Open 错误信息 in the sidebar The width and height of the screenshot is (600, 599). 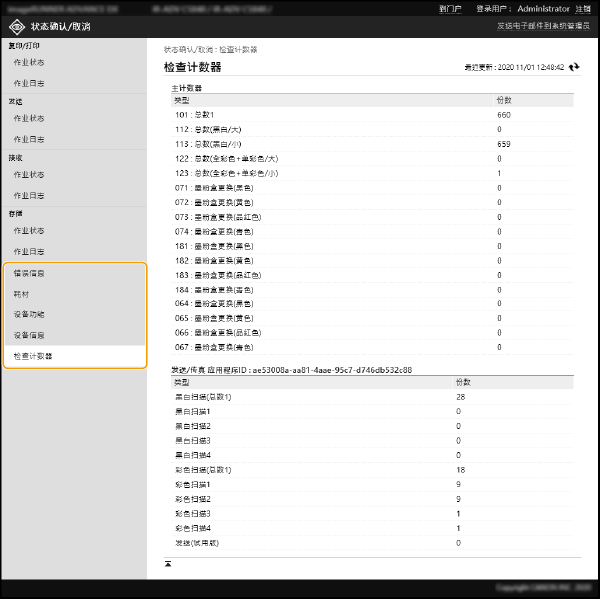coord(28,273)
